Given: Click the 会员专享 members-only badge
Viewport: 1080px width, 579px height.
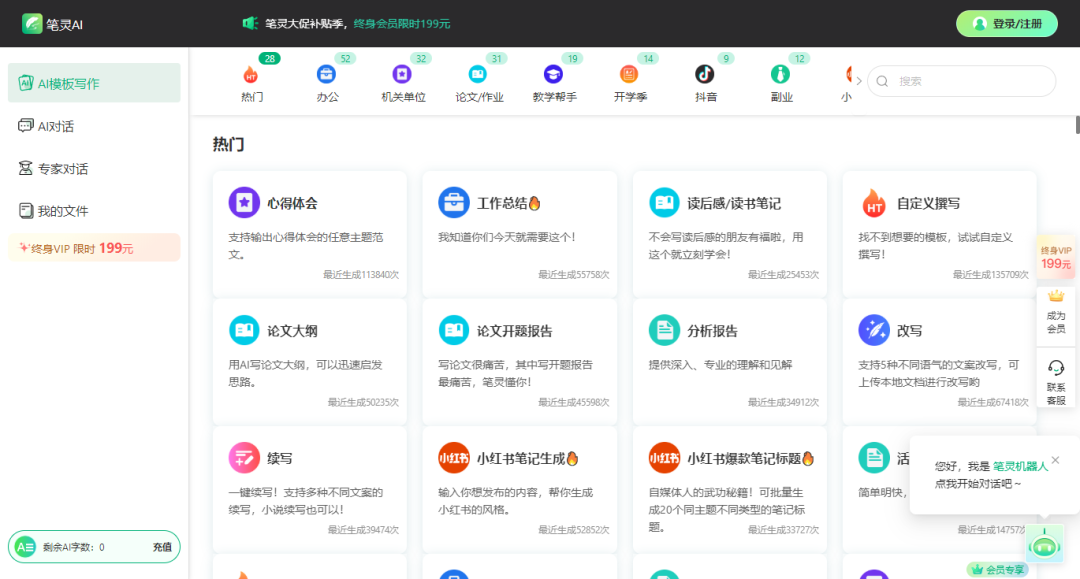Looking at the screenshot, I should 998,569.
